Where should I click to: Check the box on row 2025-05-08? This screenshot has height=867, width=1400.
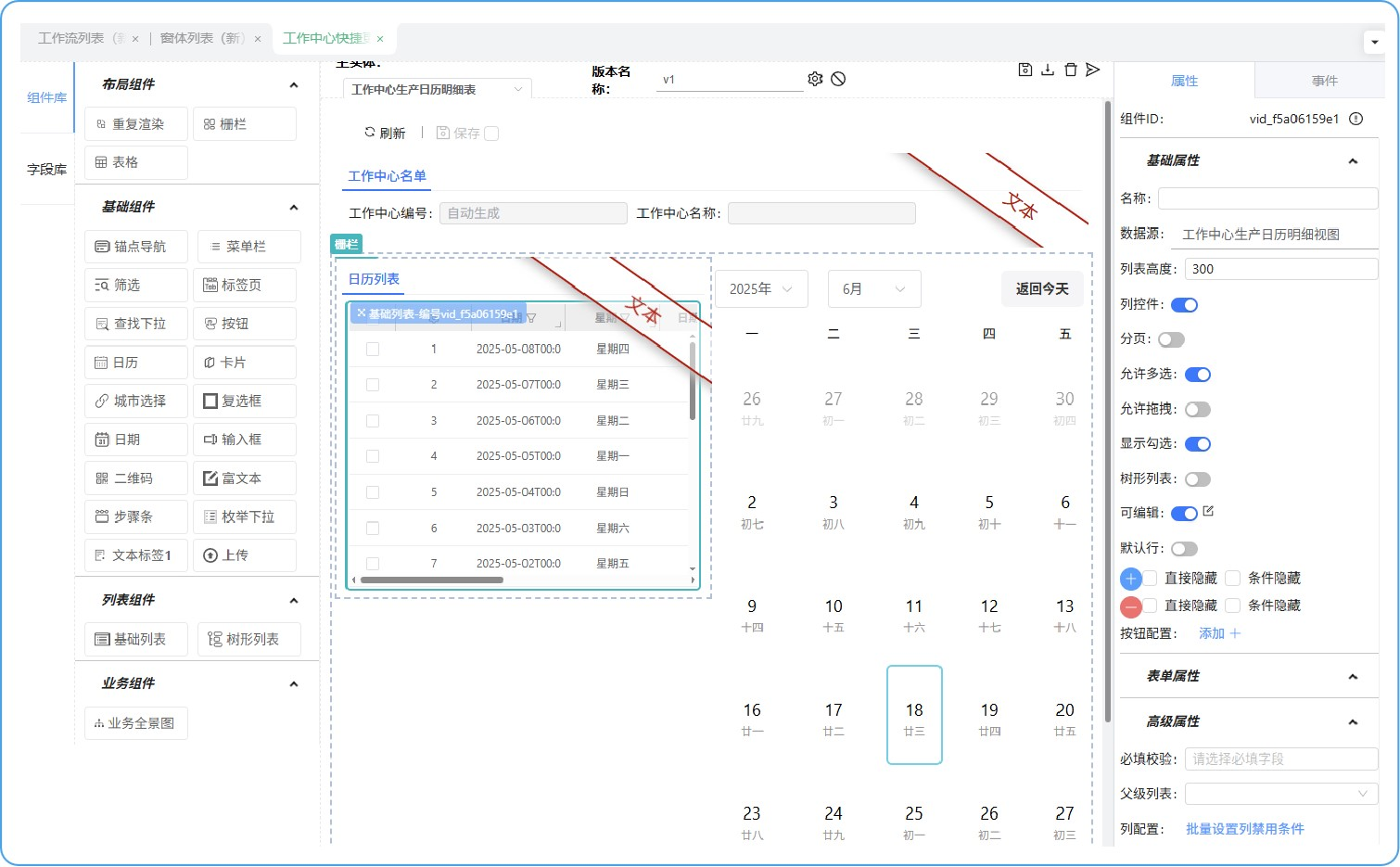pyautogui.click(x=373, y=350)
